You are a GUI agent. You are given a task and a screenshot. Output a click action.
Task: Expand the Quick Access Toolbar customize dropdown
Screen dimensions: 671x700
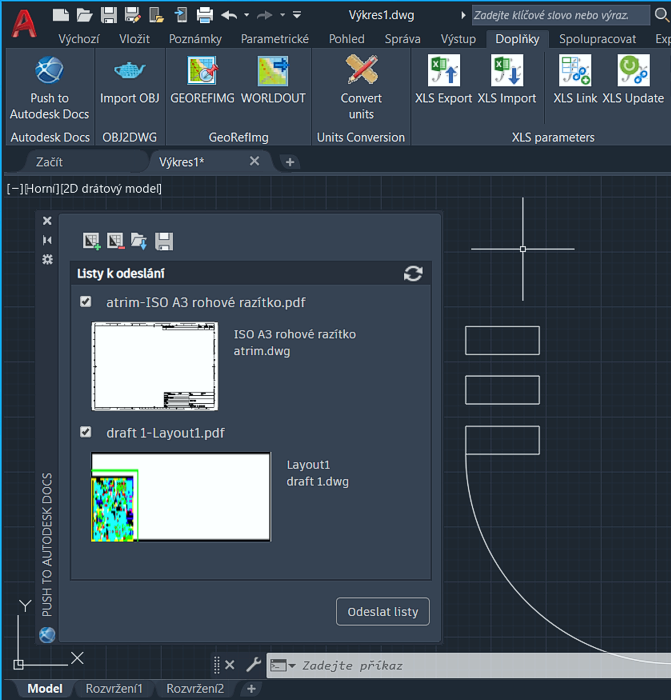(x=297, y=15)
